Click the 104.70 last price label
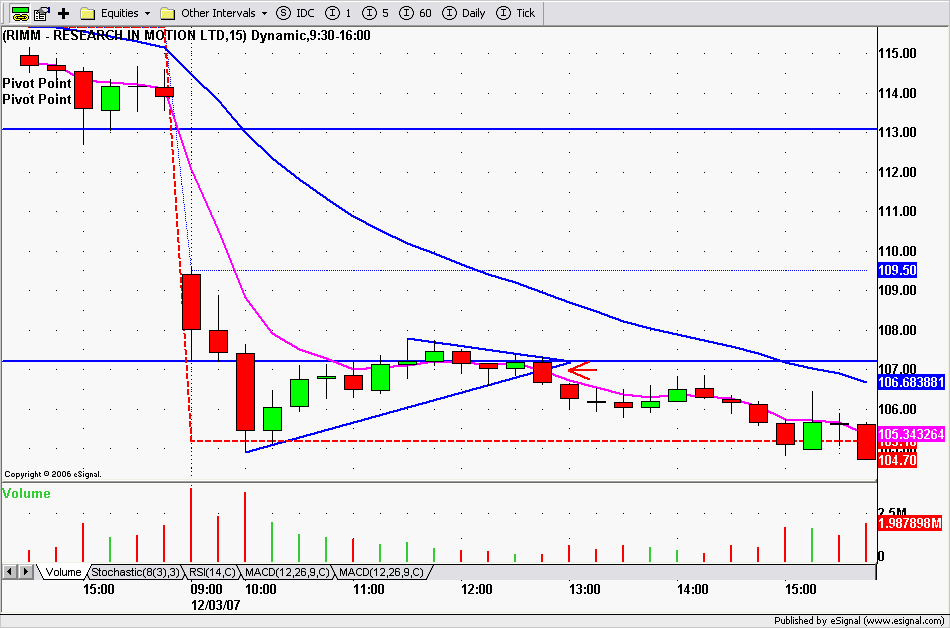Screen dimensions: 950x628 point(897,460)
